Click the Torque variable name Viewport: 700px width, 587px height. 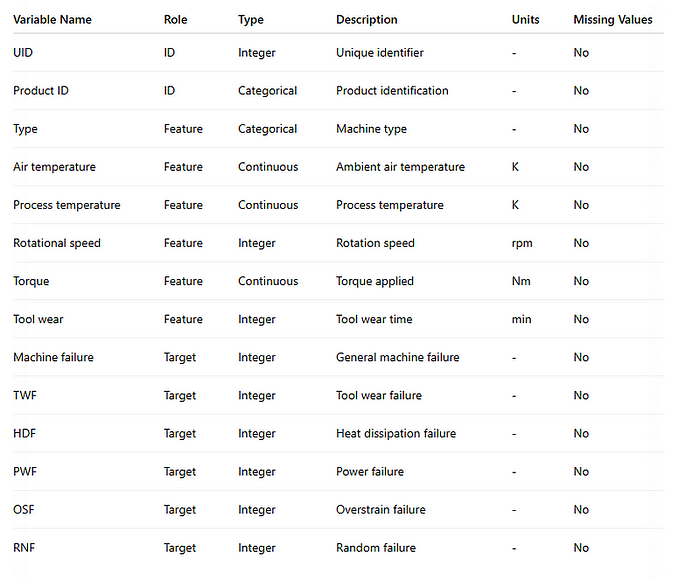click(x=31, y=281)
